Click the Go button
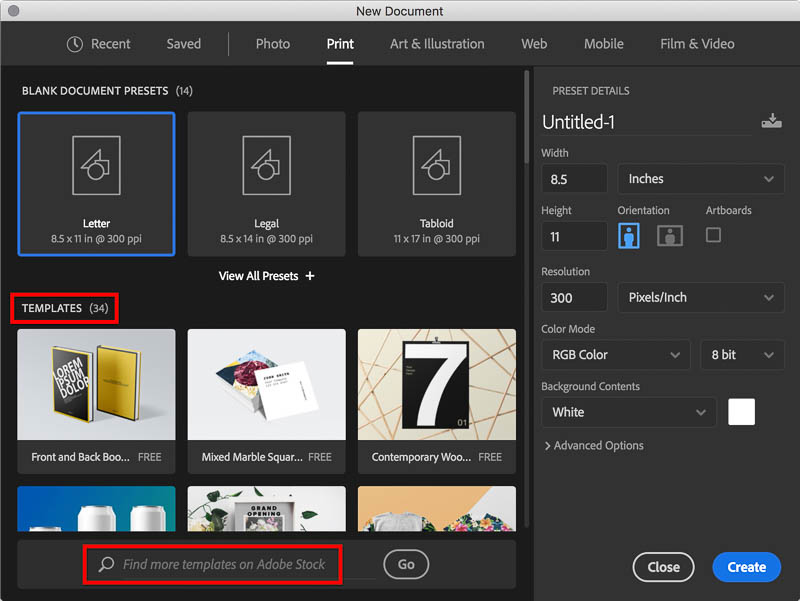Screen dimensions: 800x601 coord(406,564)
